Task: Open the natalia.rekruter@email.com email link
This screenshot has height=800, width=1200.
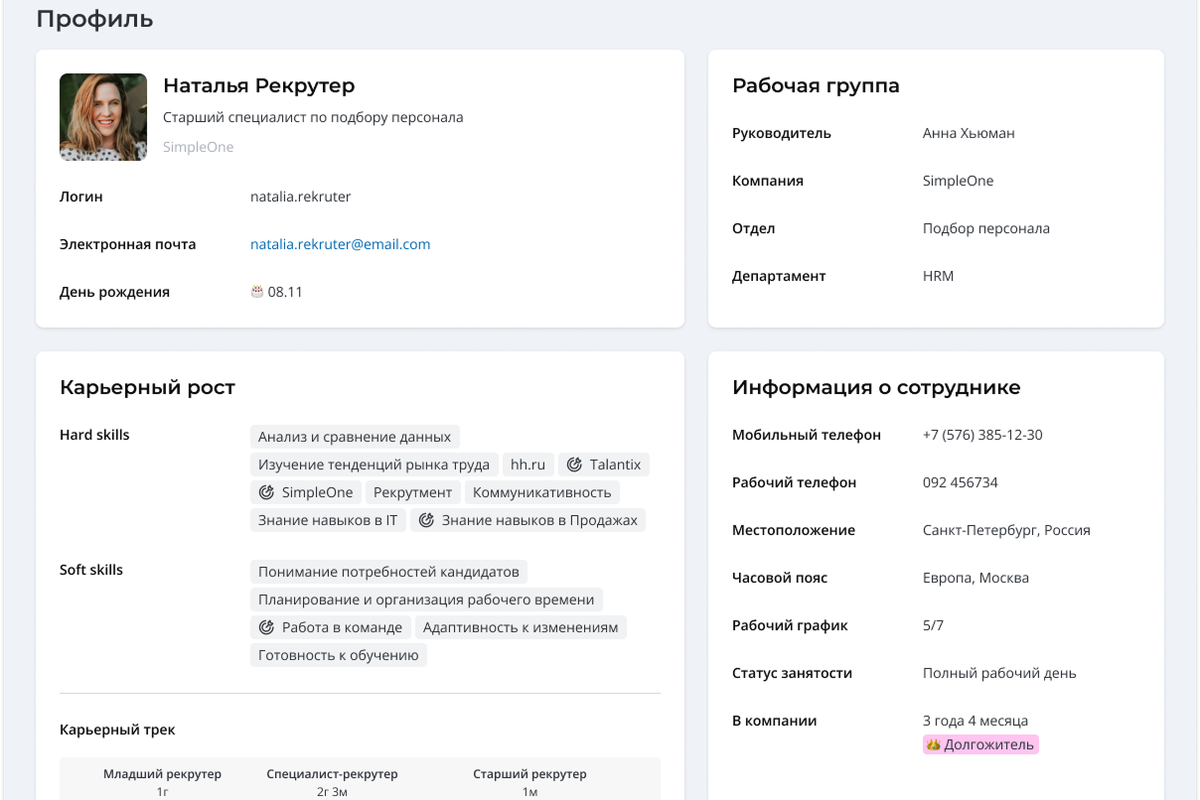Action: (340, 244)
